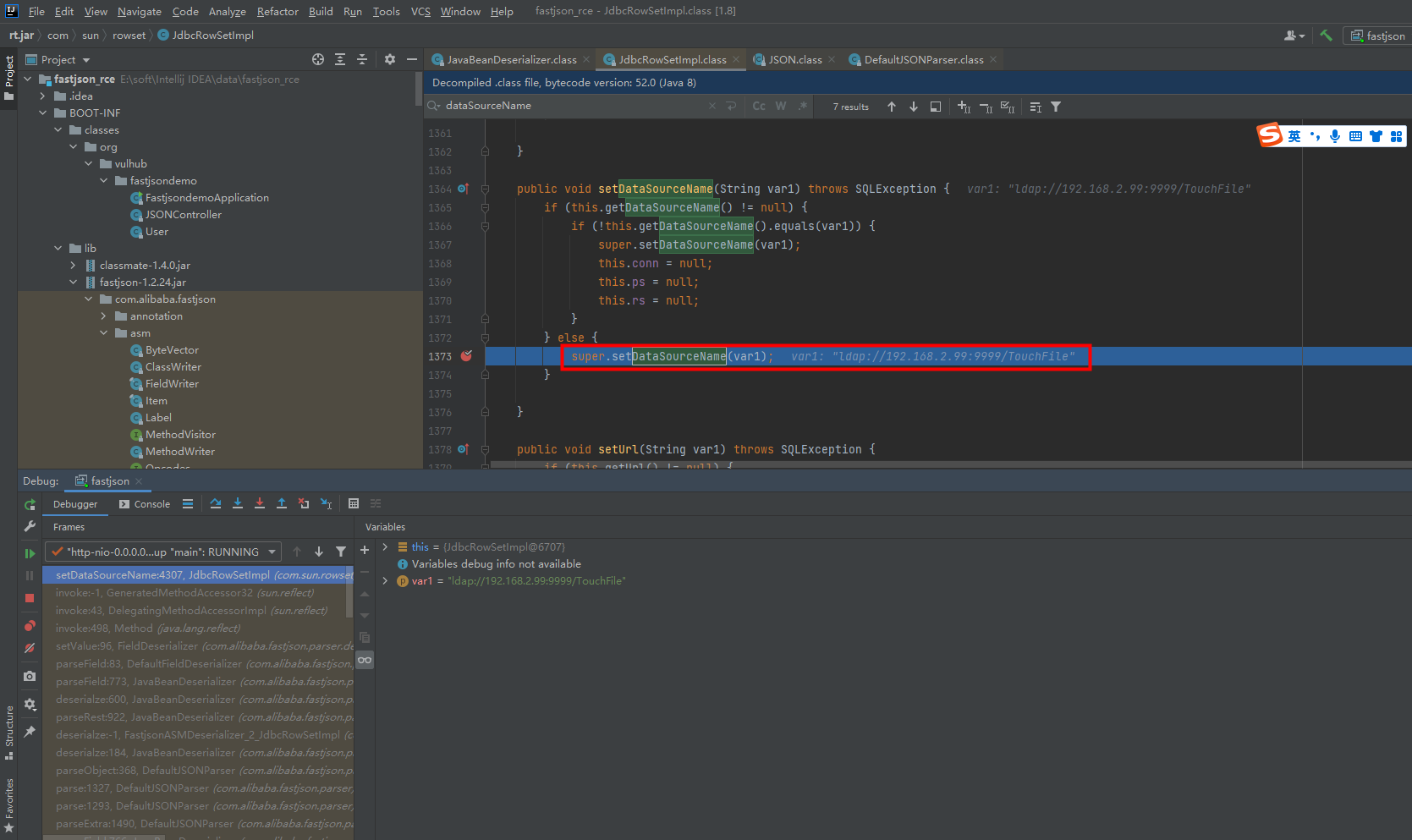Click the dataSourceName search field
Viewport: 1412px width, 840px height.
pos(575,106)
